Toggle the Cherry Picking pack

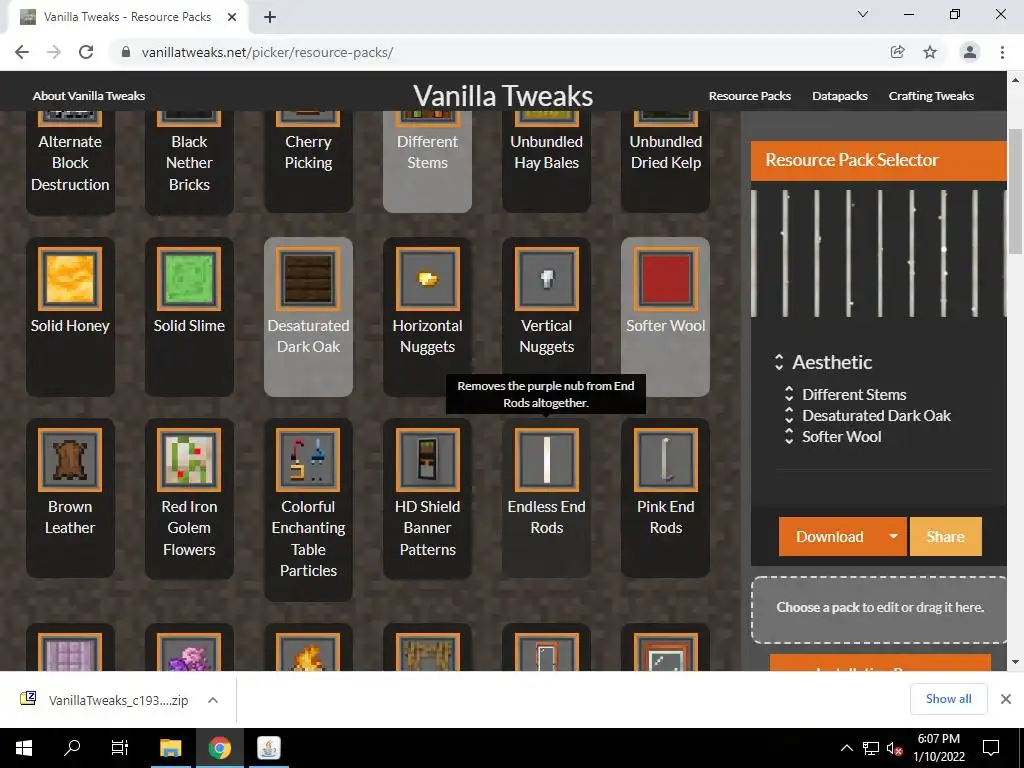(x=308, y=161)
